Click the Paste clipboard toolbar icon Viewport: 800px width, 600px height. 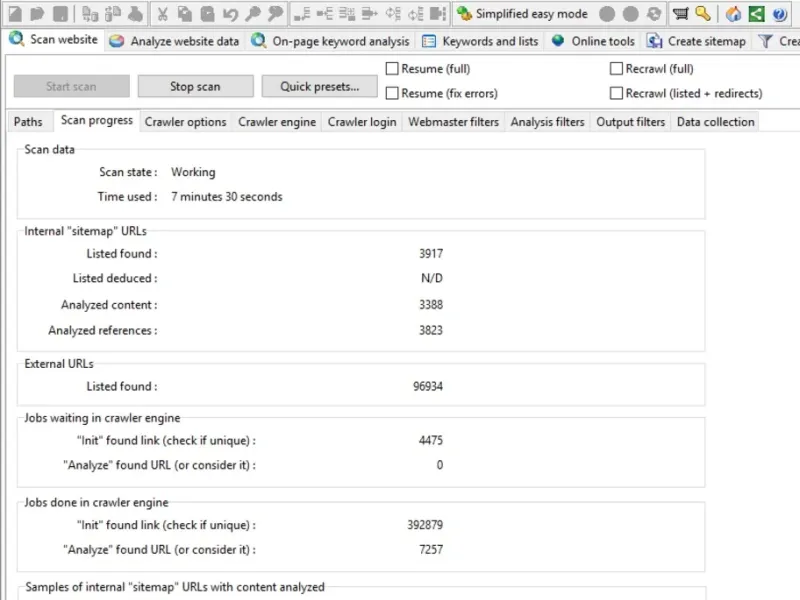click(207, 14)
